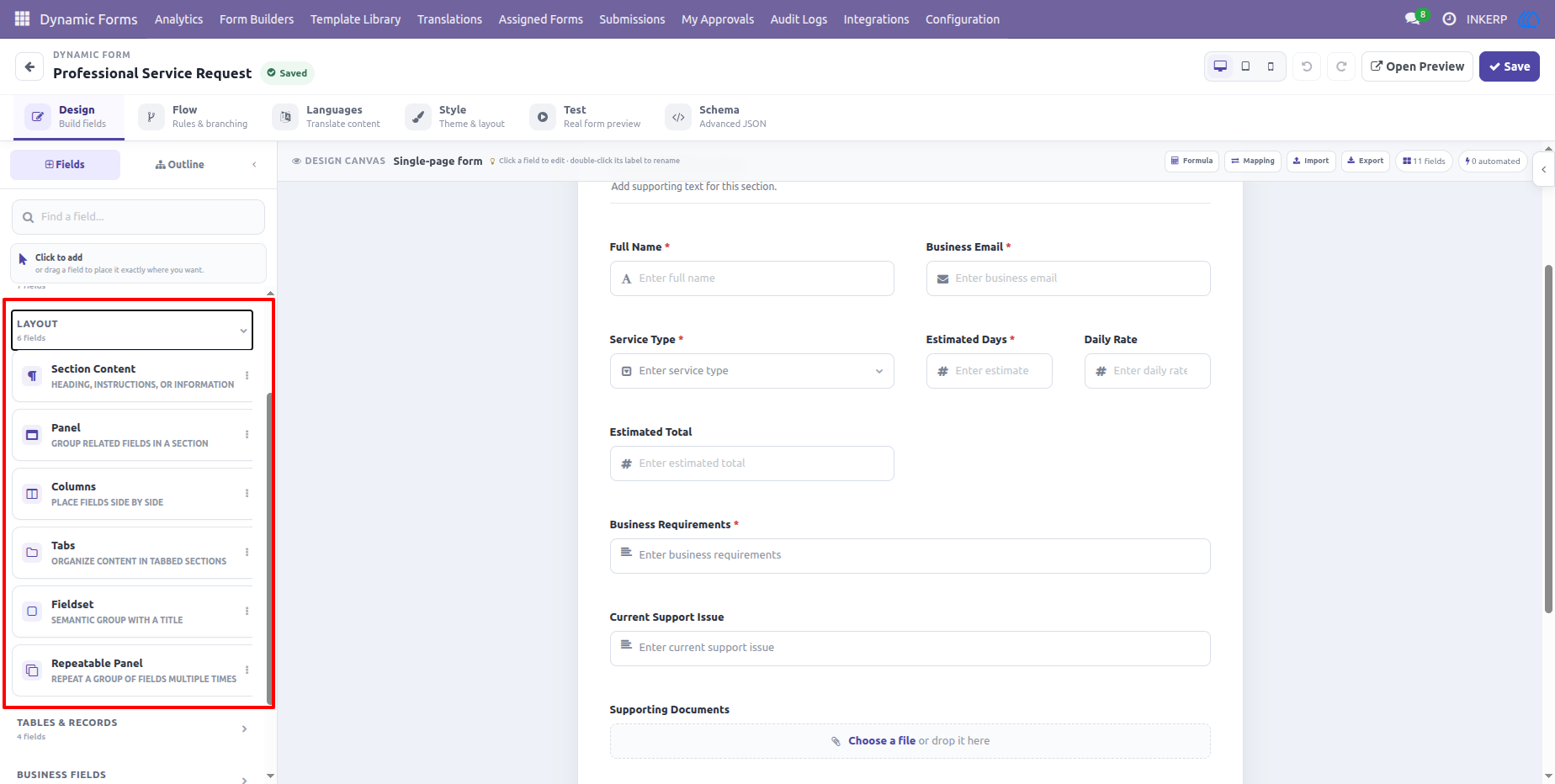Image resolution: width=1555 pixels, height=784 pixels.
Task: Click the canvas vertical scrollbar
Action: point(1548,439)
